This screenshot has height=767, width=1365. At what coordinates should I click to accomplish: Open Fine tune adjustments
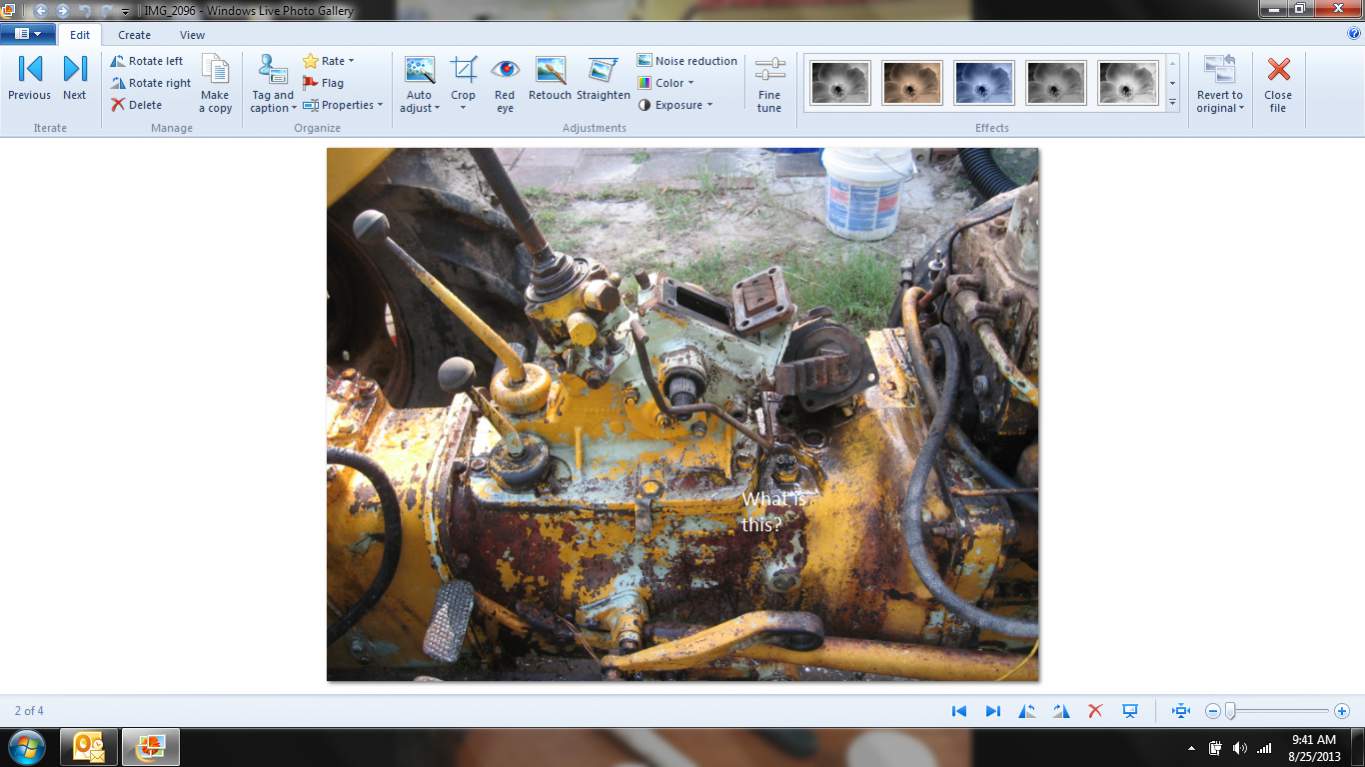[x=769, y=82]
